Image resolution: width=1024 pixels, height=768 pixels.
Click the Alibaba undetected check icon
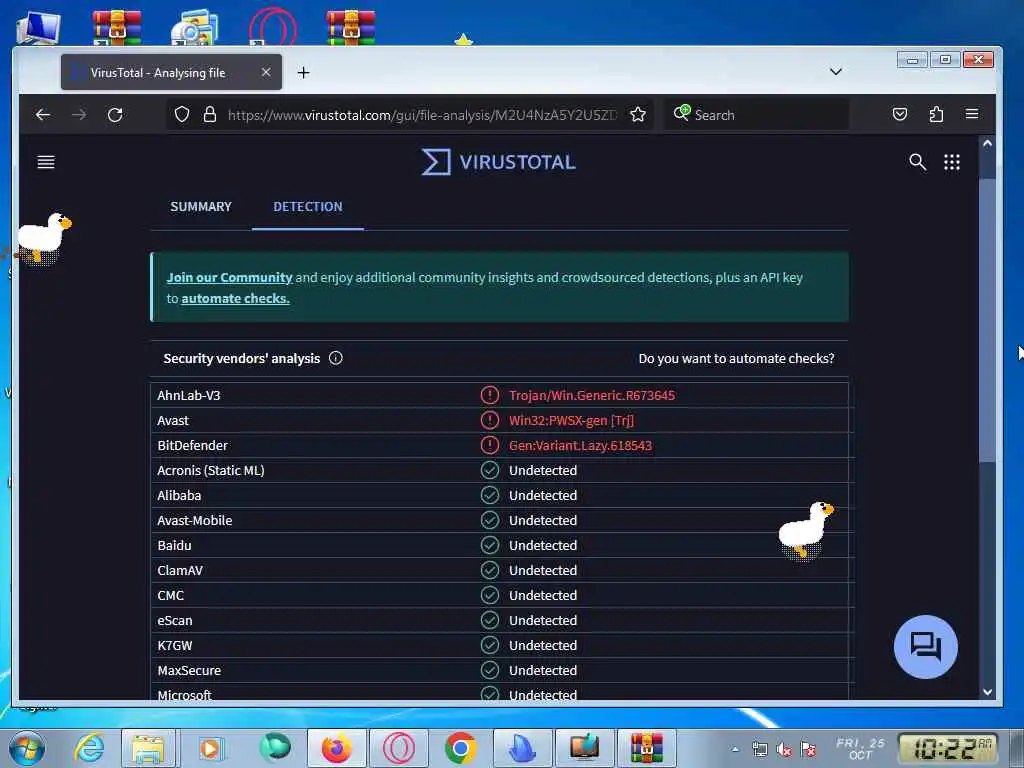(490, 495)
